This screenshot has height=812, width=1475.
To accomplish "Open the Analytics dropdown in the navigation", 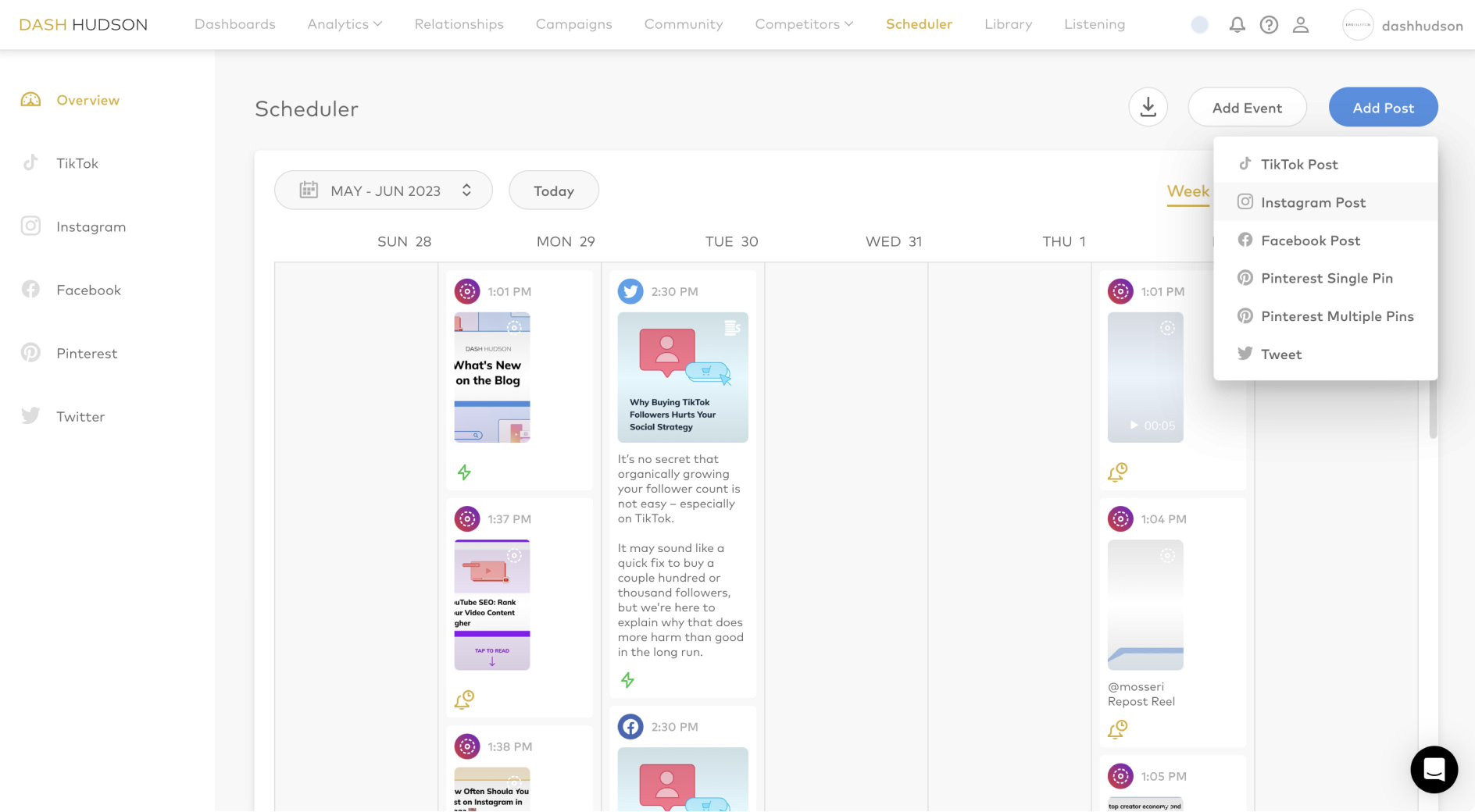I will pyautogui.click(x=344, y=24).
